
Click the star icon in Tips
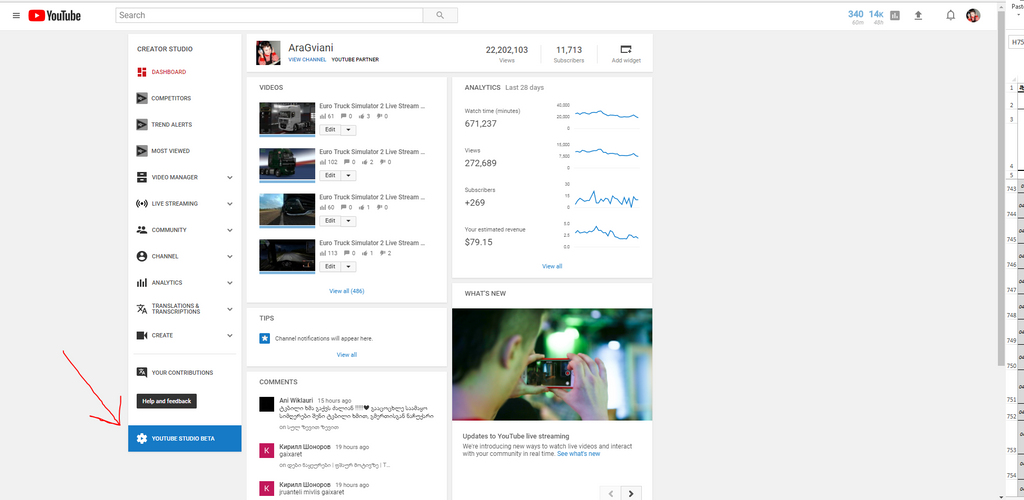(264, 338)
